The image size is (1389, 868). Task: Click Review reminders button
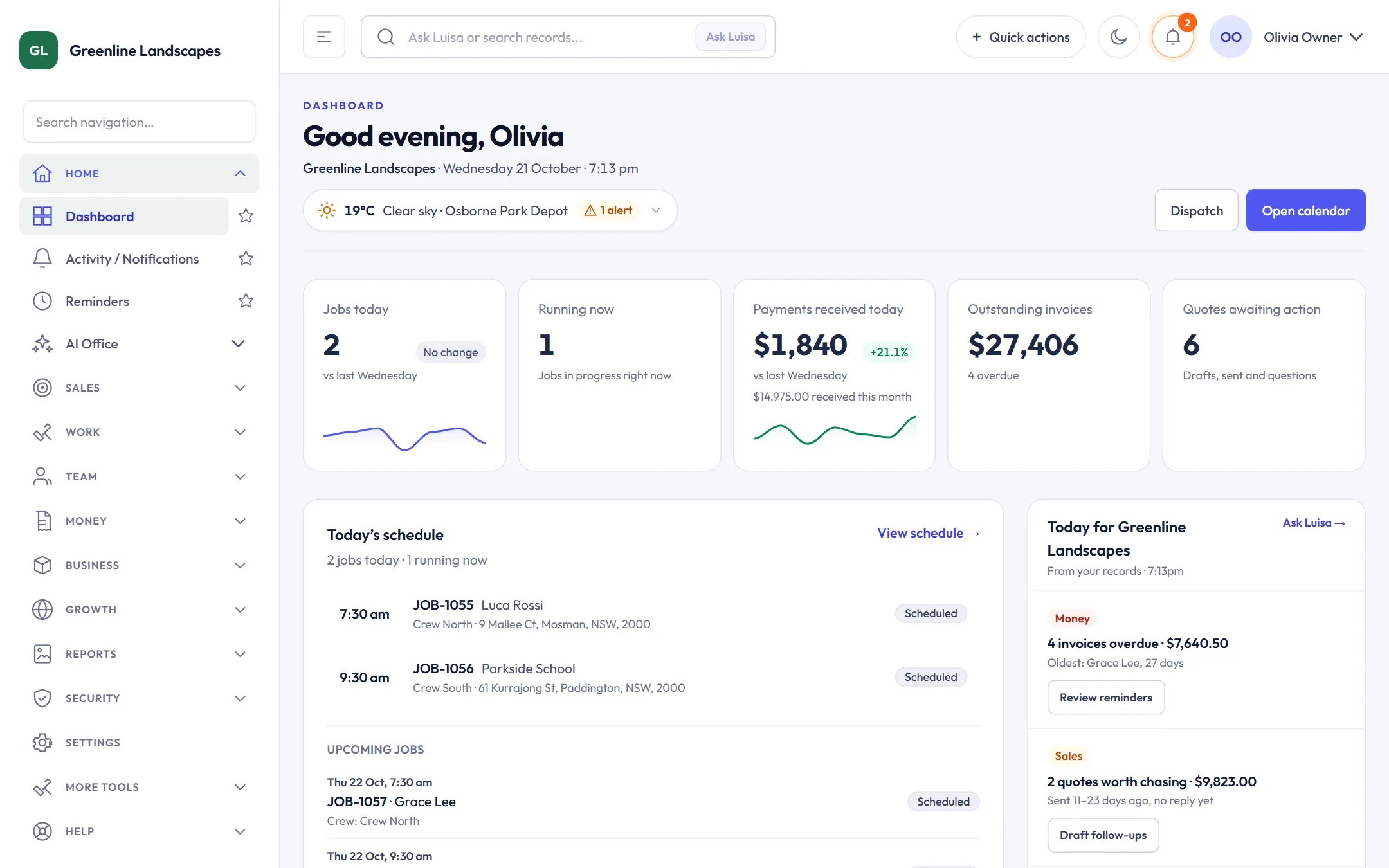point(1106,698)
